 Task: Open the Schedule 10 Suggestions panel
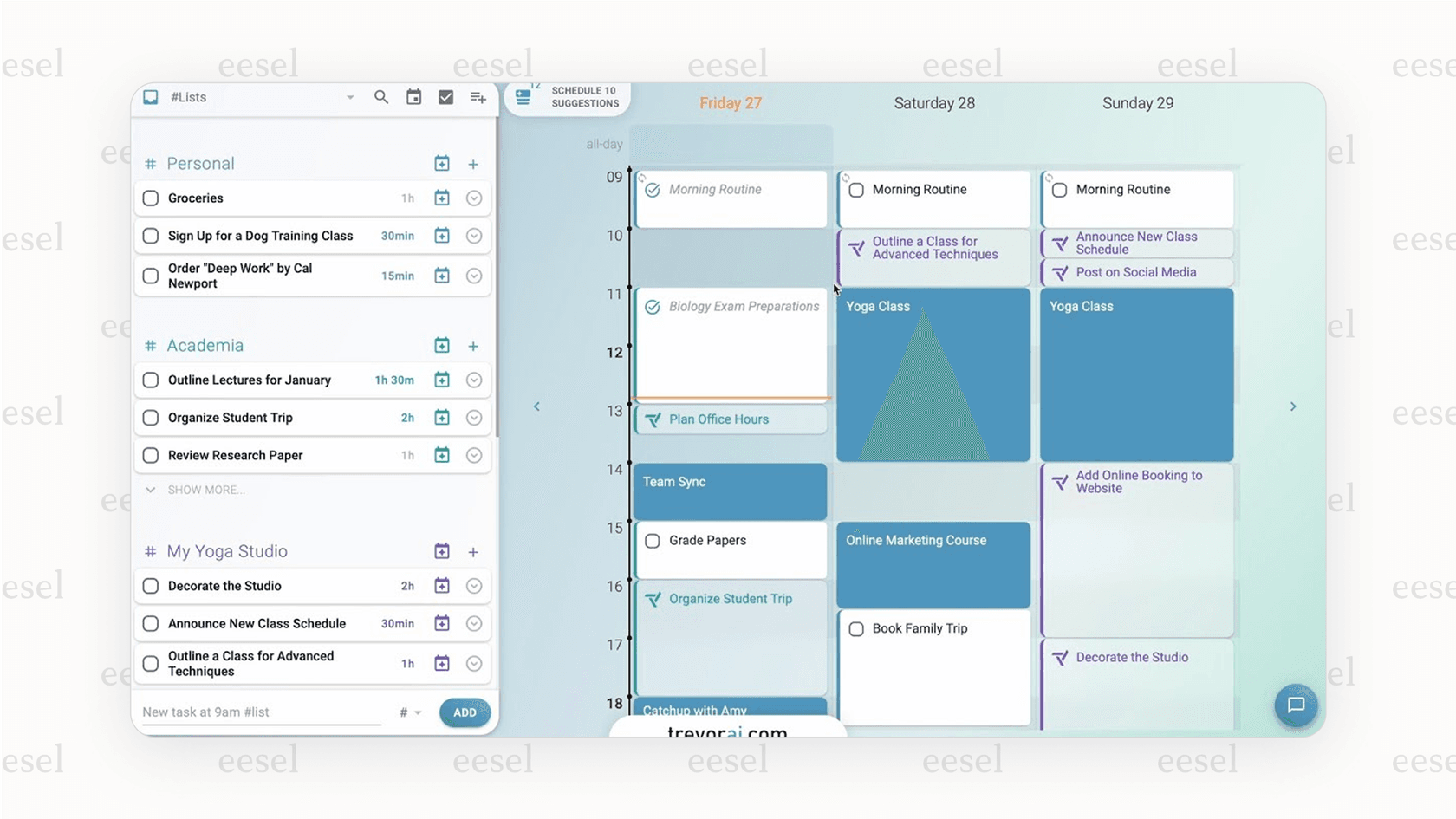(x=568, y=97)
